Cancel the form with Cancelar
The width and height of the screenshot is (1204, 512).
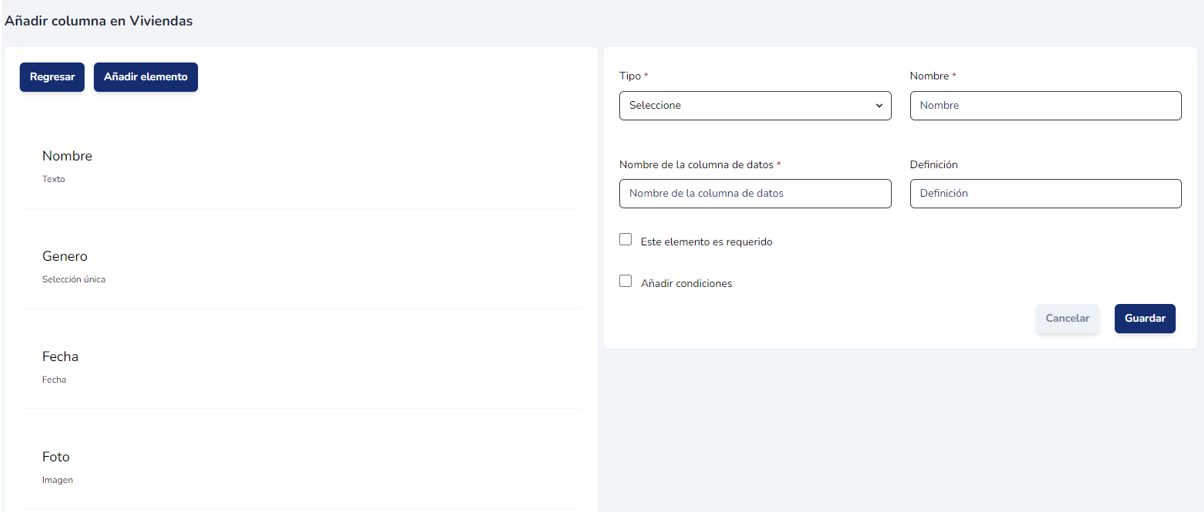tap(1067, 319)
